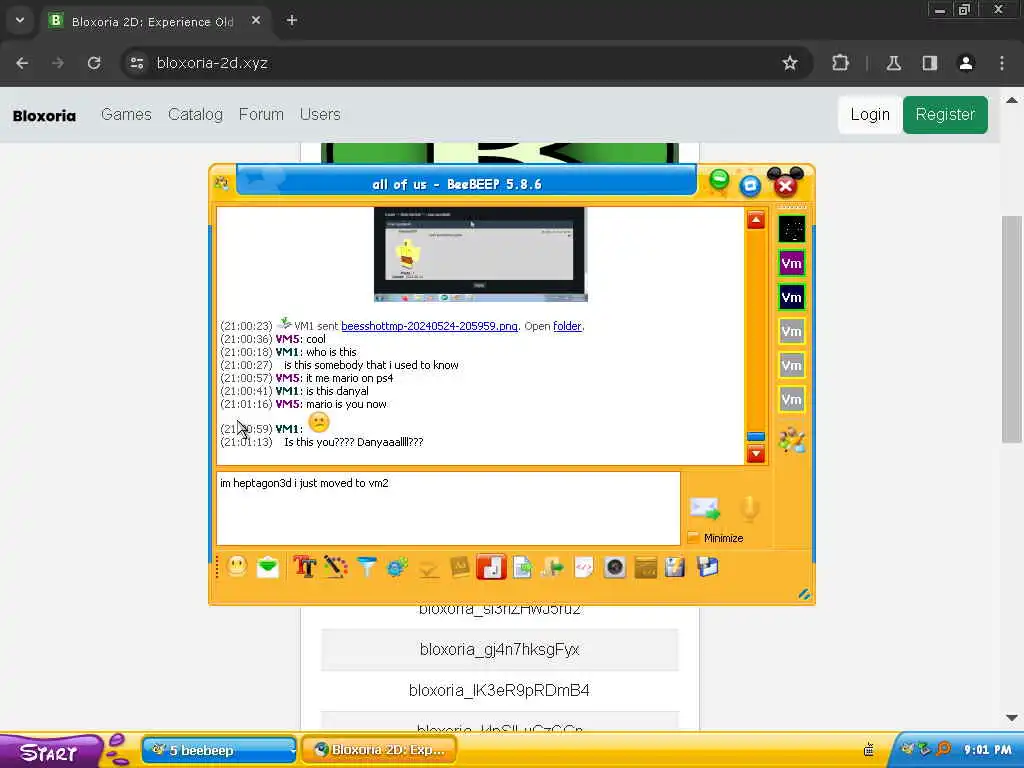
Task: Reload the Bloxoria page
Action: click(x=94, y=63)
